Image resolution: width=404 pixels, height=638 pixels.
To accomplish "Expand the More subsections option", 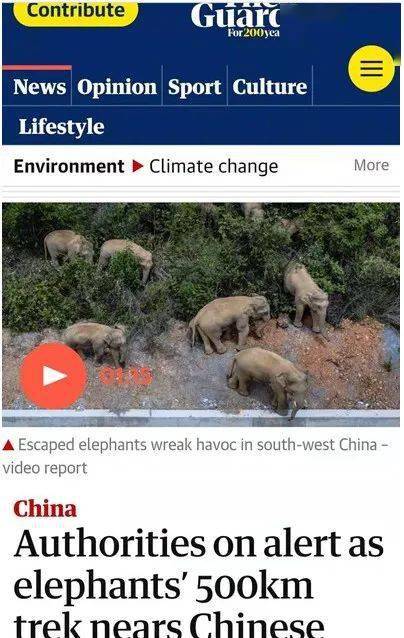I will coord(371,165).
